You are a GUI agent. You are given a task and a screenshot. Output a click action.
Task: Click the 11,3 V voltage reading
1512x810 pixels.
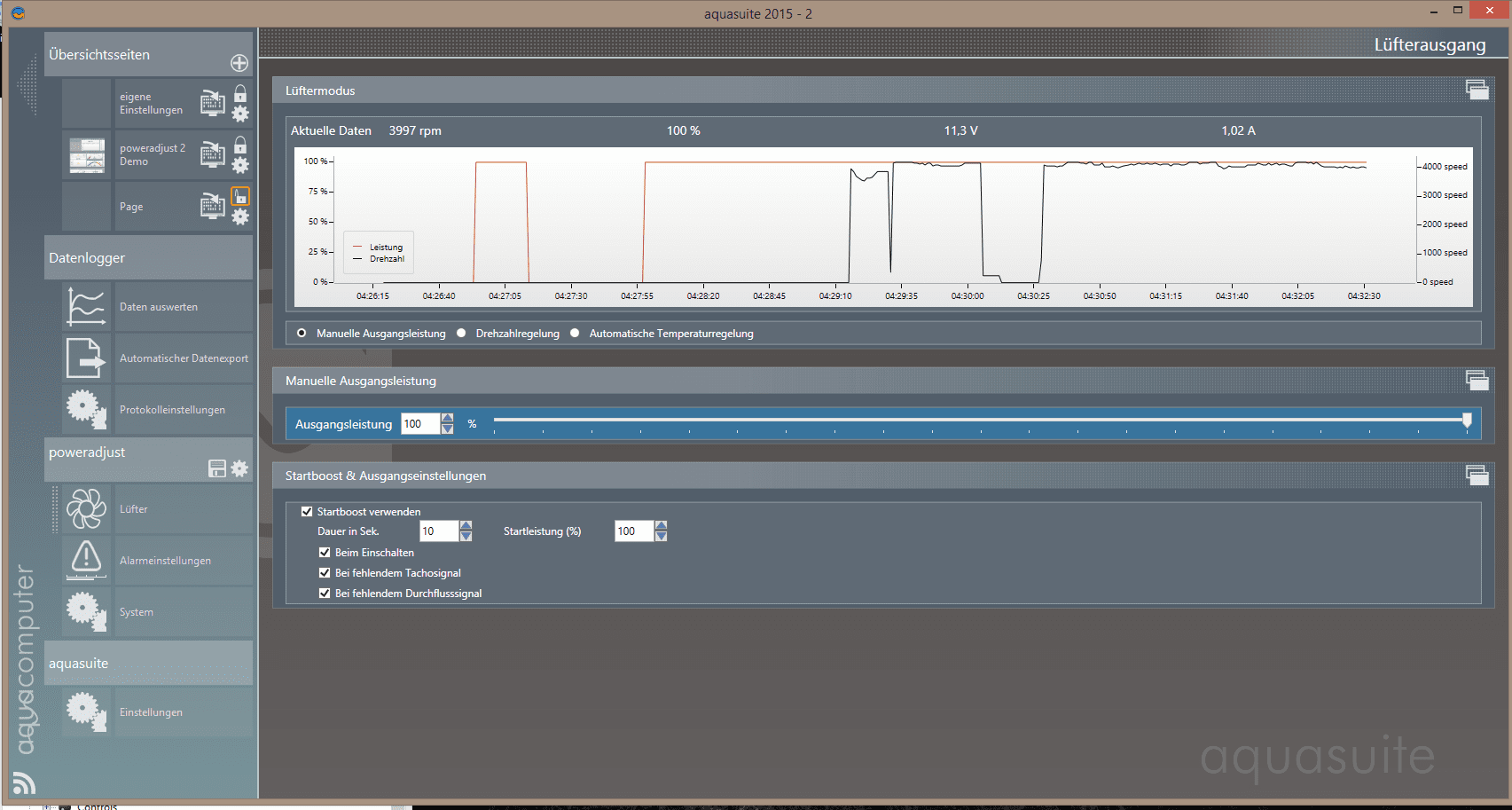click(960, 130)
